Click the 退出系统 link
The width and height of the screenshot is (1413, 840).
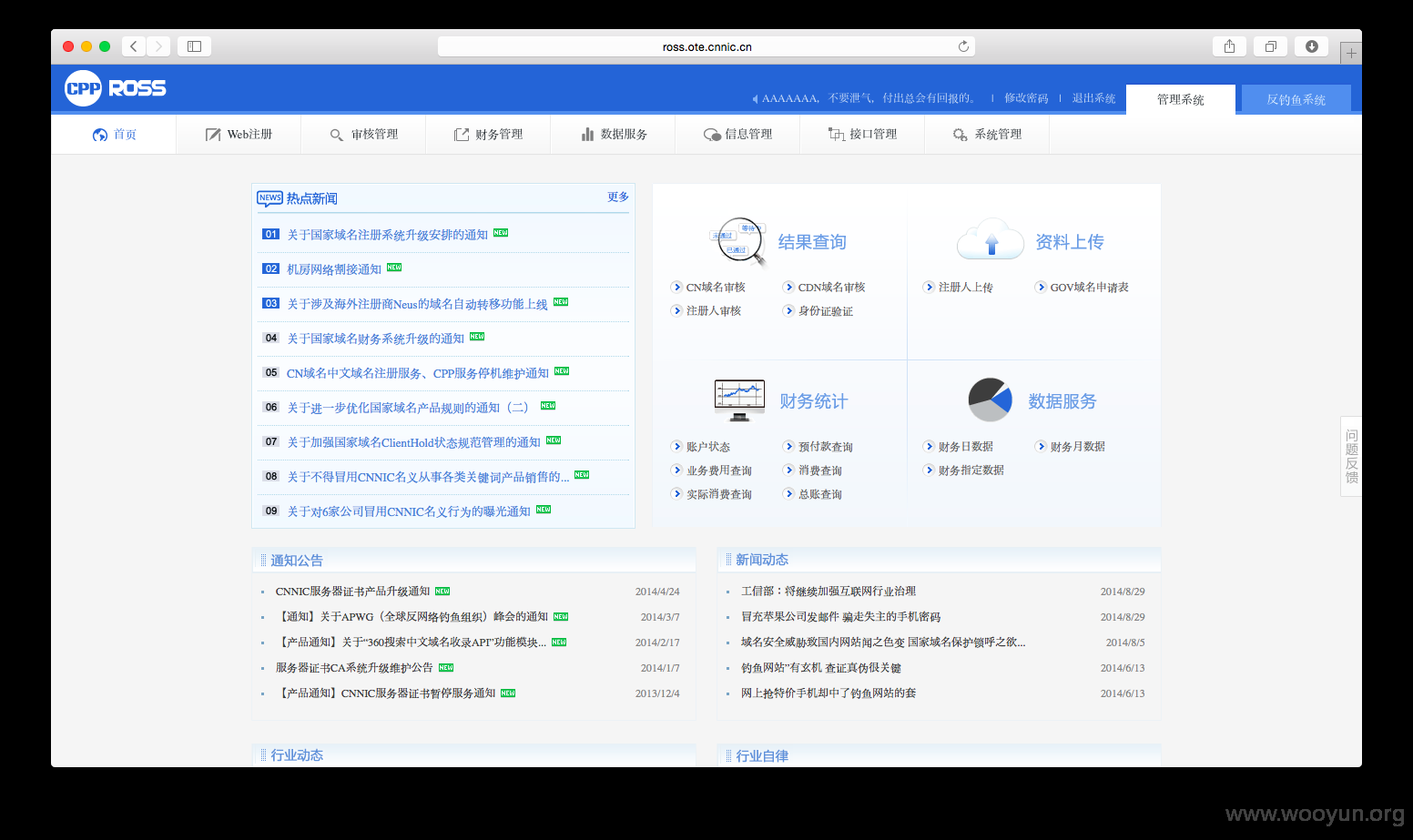click(1093, 98)
